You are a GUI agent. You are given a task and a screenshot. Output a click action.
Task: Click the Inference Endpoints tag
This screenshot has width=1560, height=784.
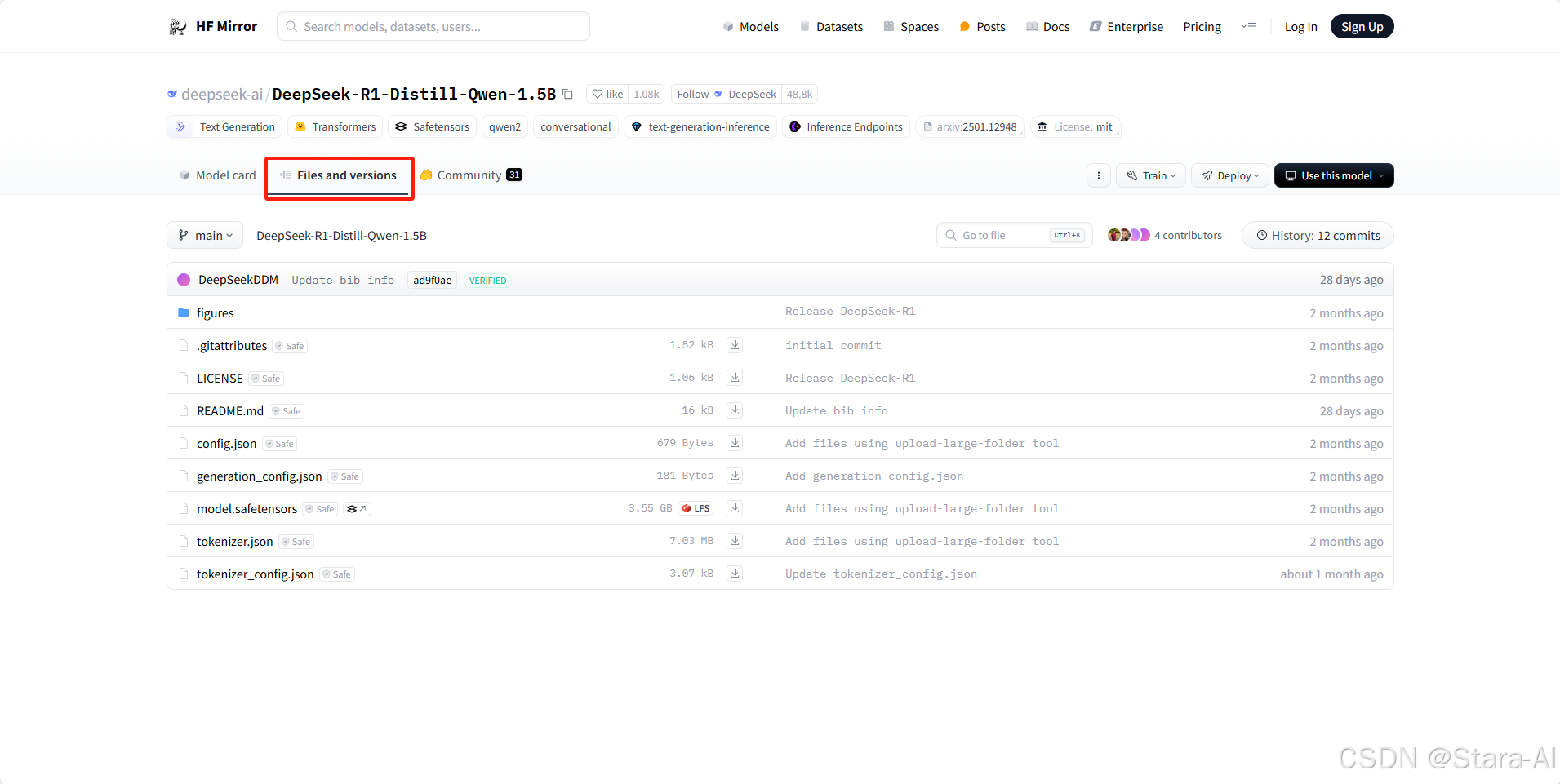click(846, 126)
